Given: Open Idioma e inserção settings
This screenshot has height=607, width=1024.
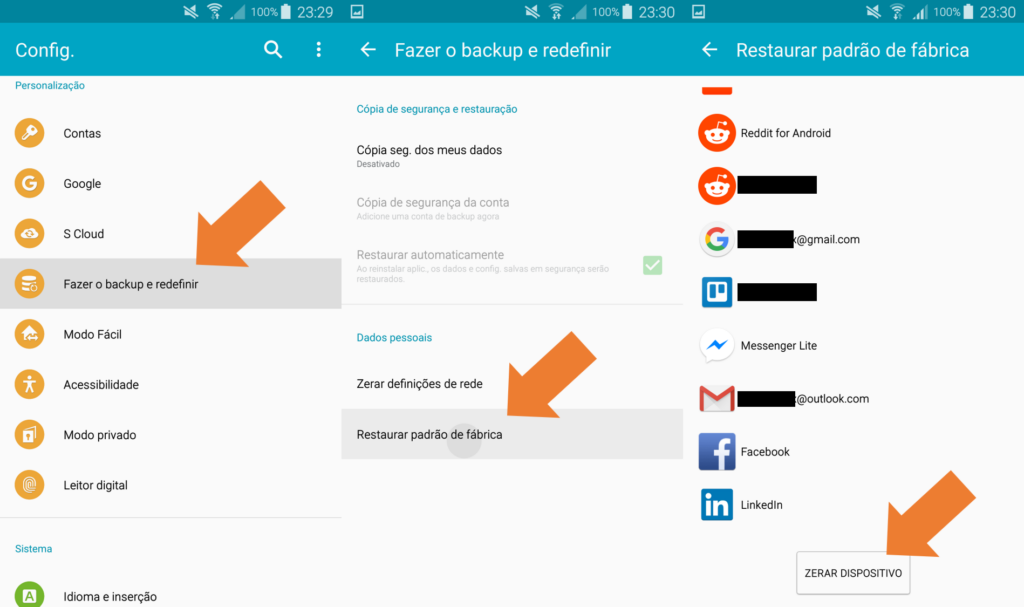Looking at the screenshot, I should point(110,596).
